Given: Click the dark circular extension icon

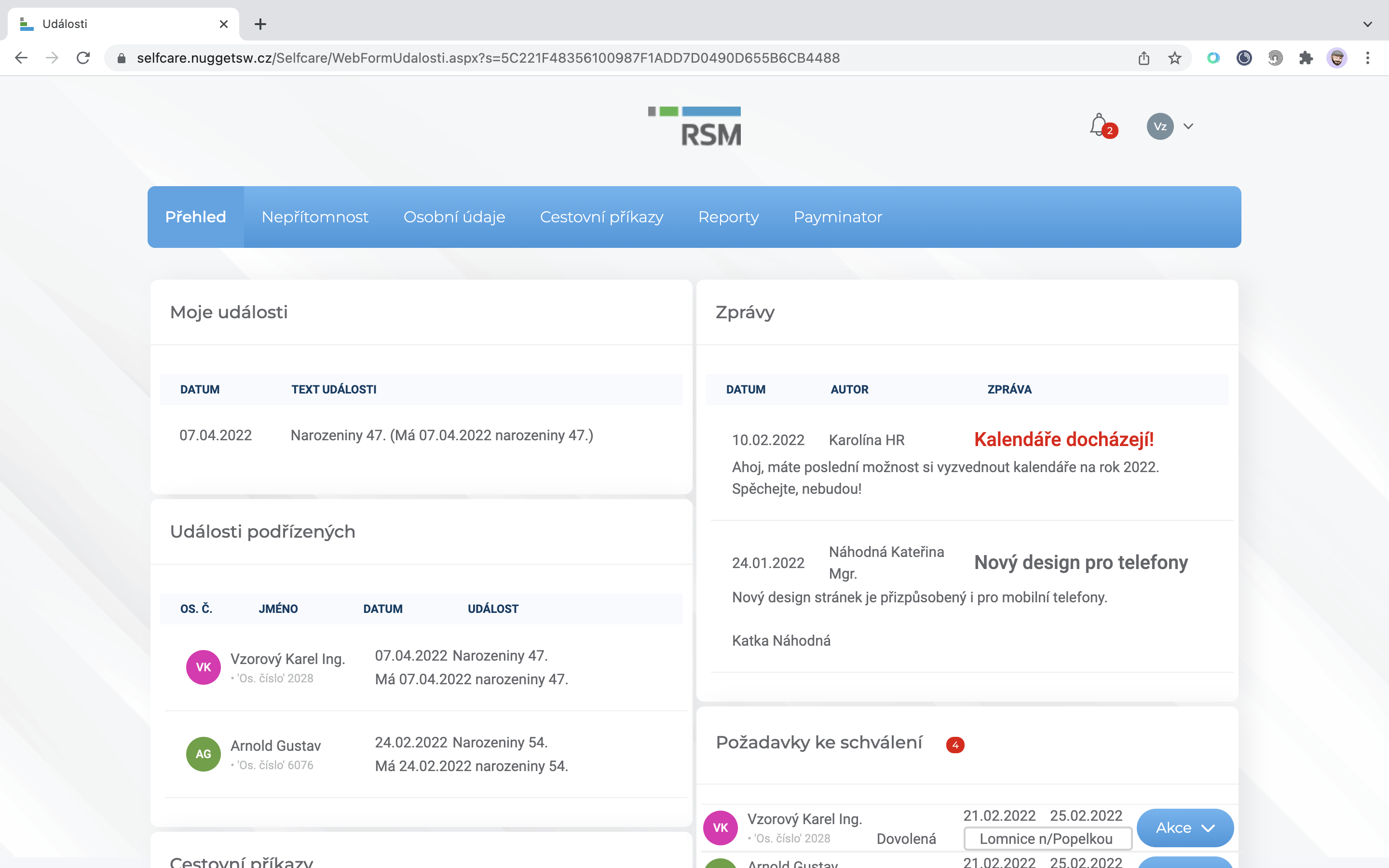Looking at the screenshot, I should 1244,58.
